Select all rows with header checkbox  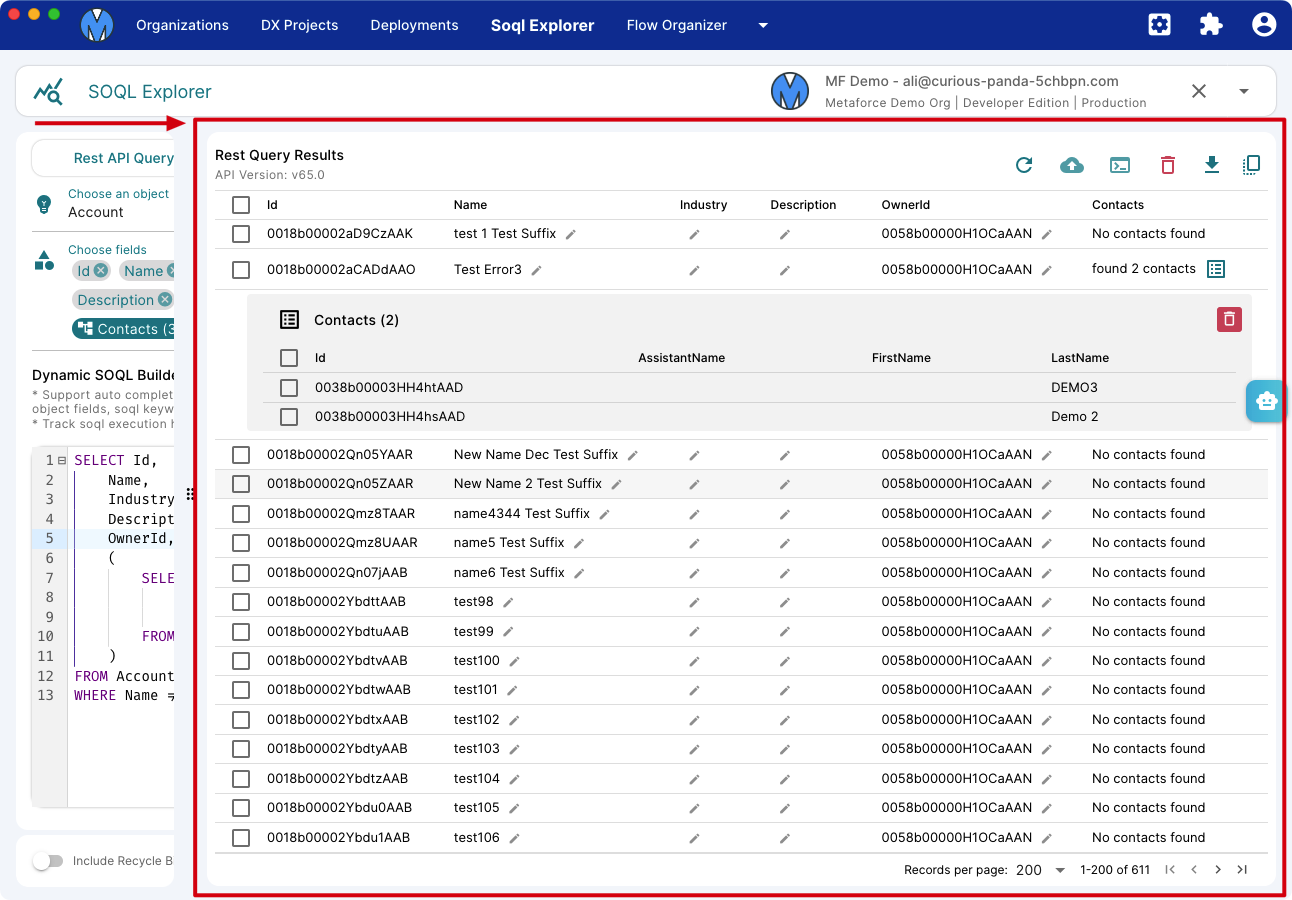(241, 205)
